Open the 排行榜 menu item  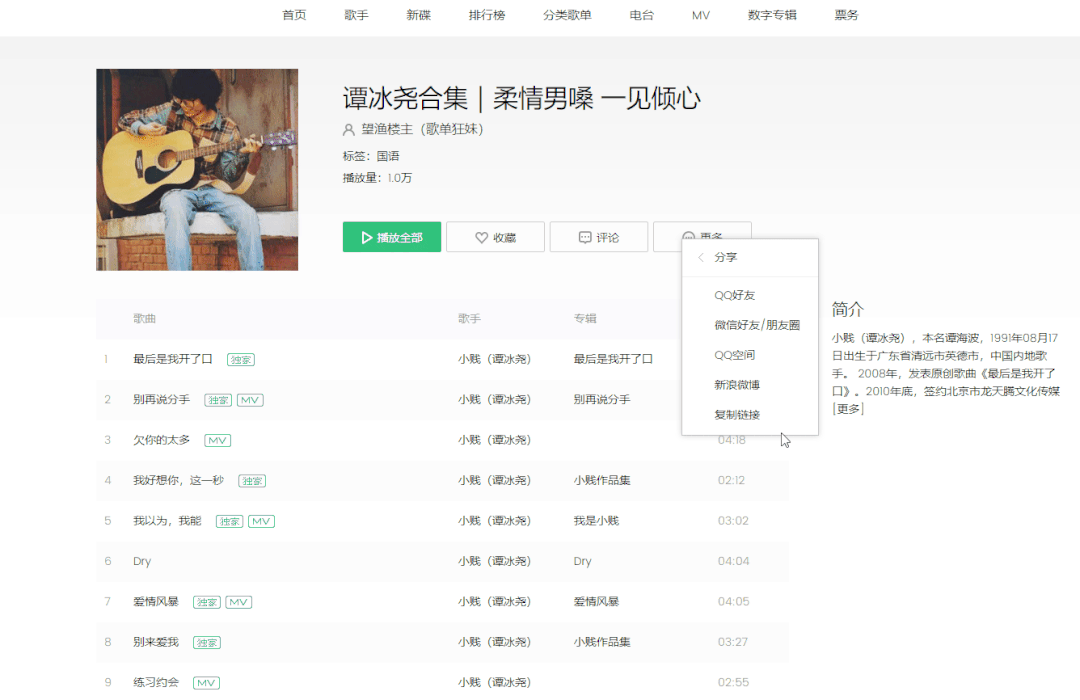pos(487,15)
